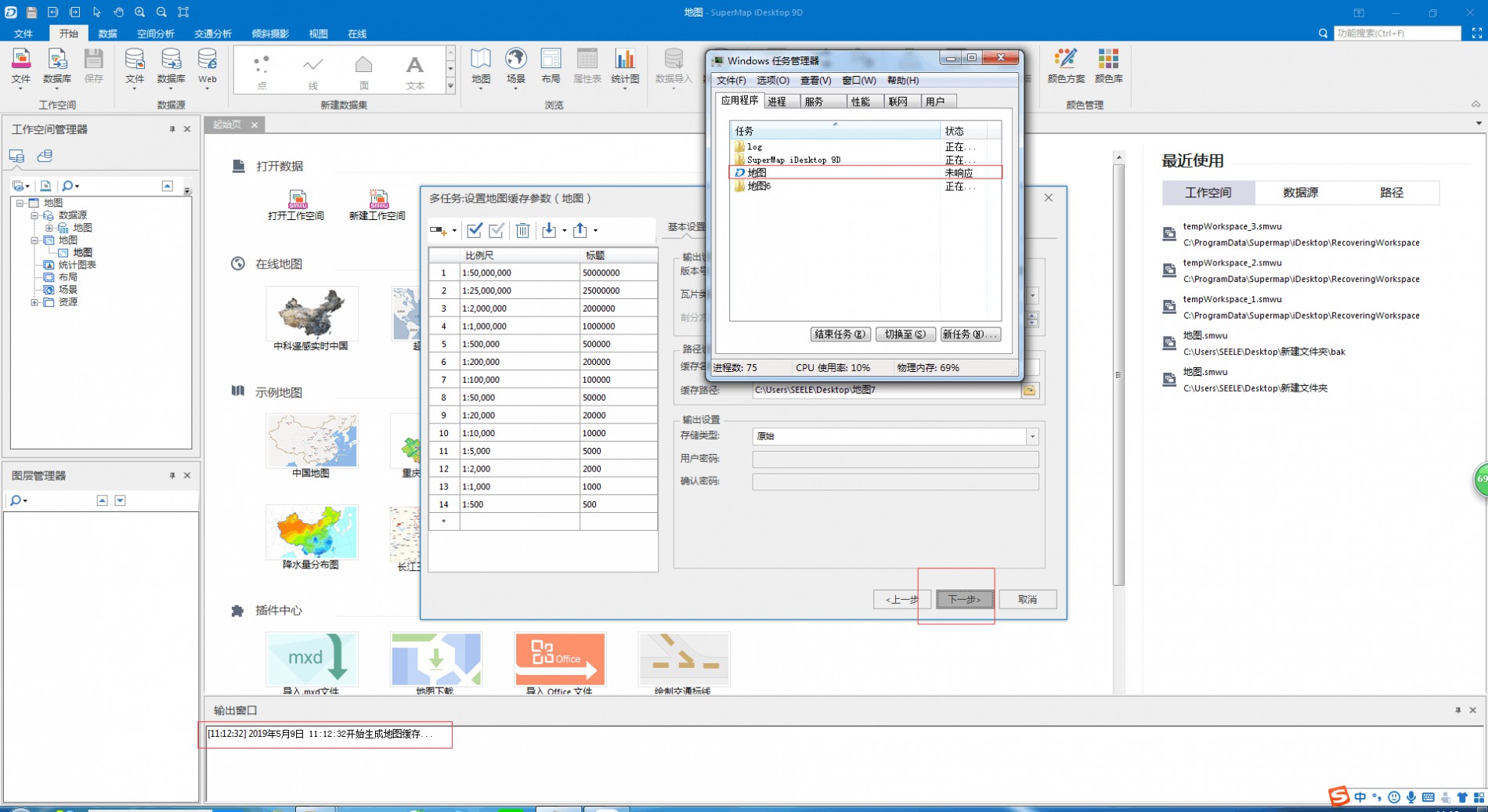Click the start page vertical scrollbar
The height and width of the screenshot is (812, 1488).
1118,375
